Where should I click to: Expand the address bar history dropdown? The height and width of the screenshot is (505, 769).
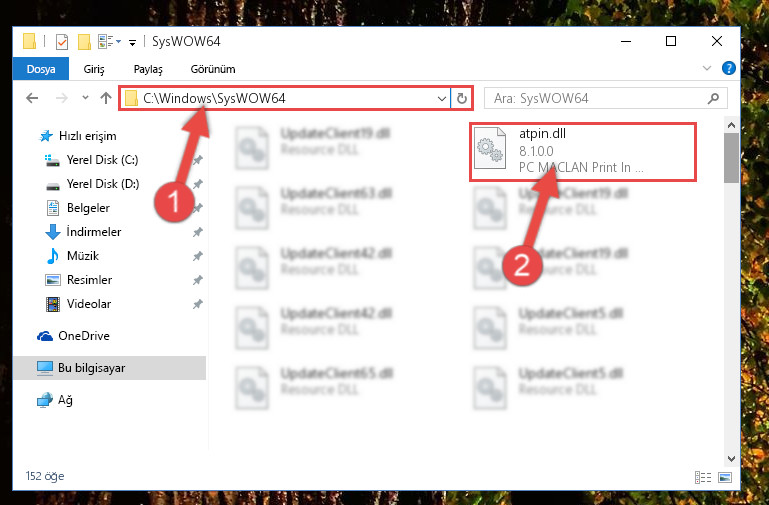pyautogui.click(x=441, y=99)
